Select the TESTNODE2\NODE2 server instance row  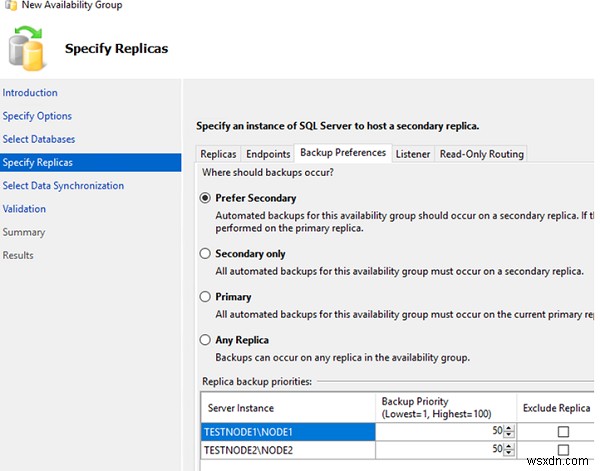click(288, 450)
